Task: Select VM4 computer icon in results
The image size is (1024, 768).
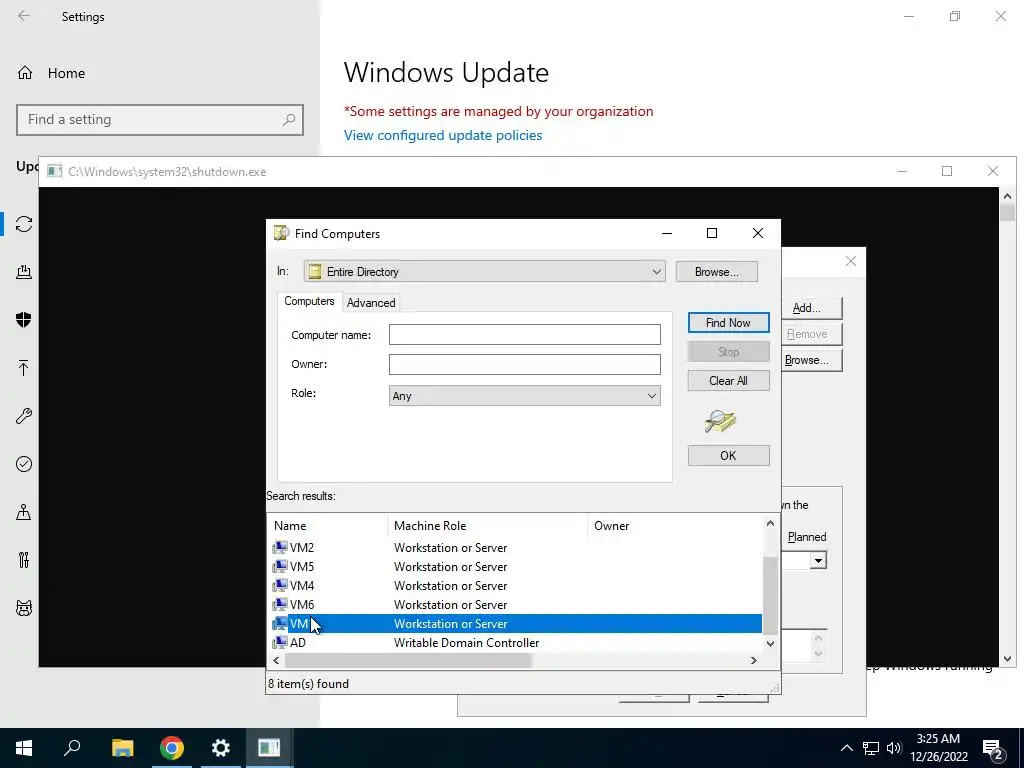Action: click(x=280, y=585)
